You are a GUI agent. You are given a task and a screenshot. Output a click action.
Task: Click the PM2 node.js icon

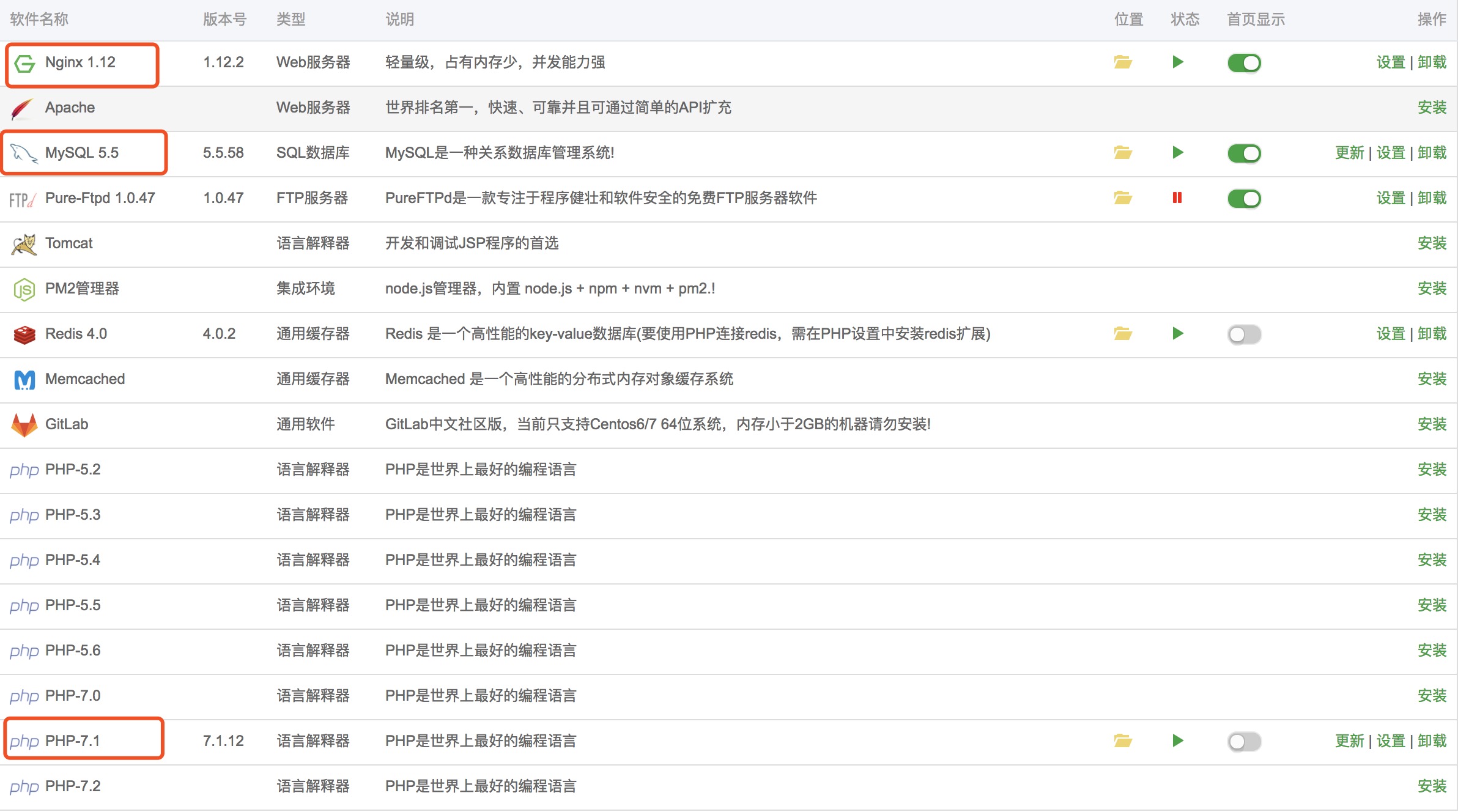24,289
